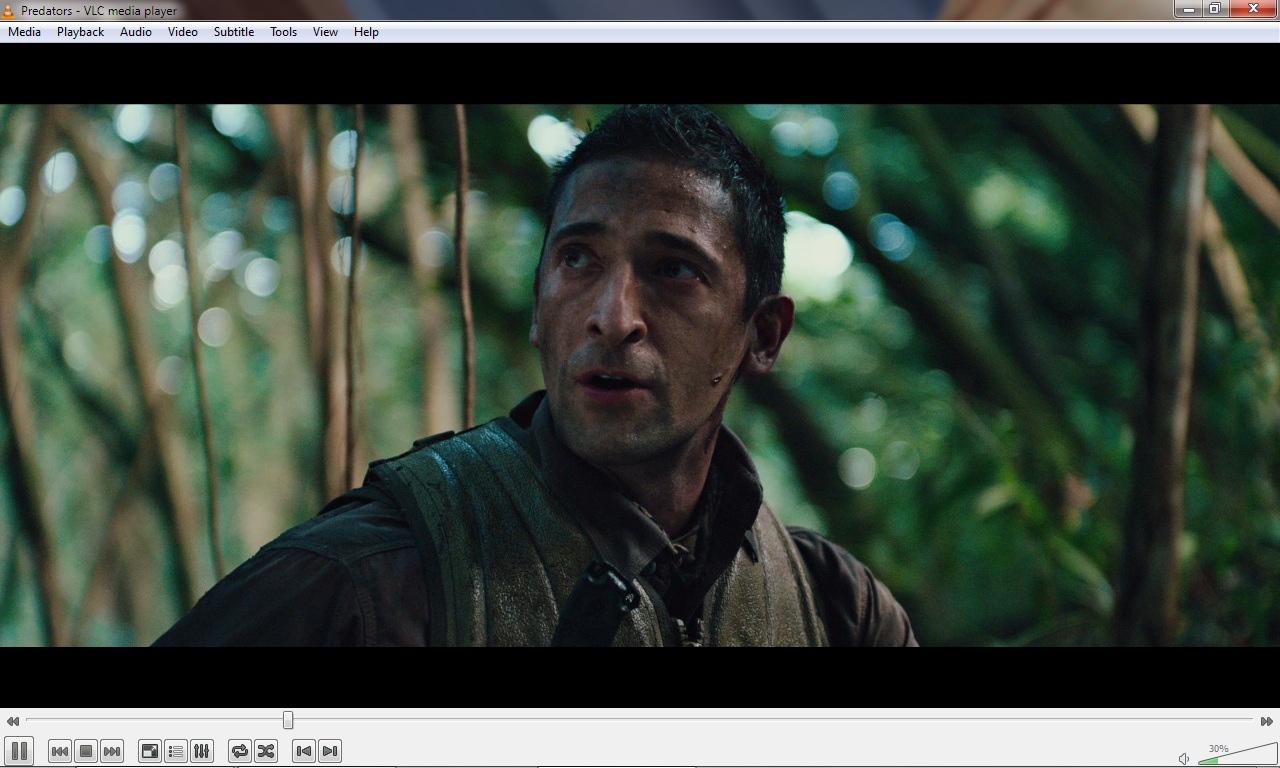Go to next chapter
Viewport: 1280px width, 768px height.
(330, 751)
